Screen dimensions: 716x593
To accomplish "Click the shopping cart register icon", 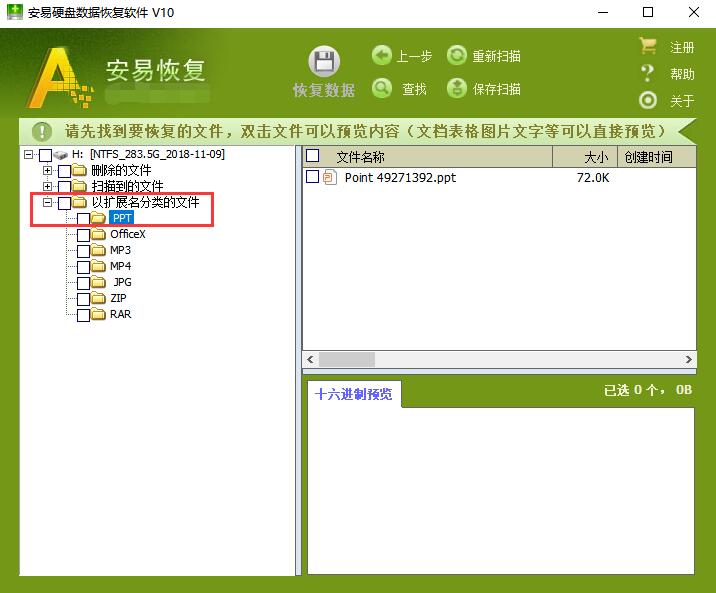I will point(648,46).
